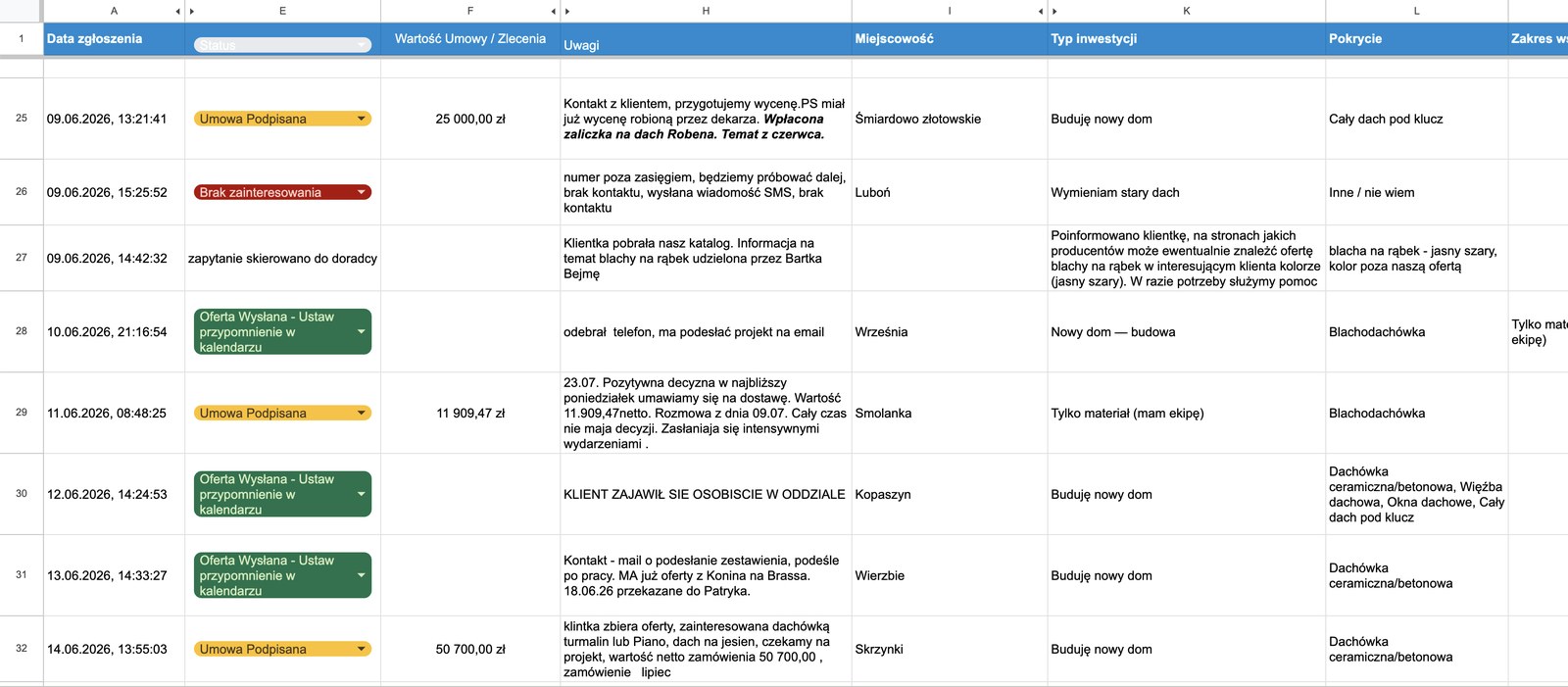Screen dimensions: 1568x687
Task: Select row 1 by its row number
Action: (22, 39)
